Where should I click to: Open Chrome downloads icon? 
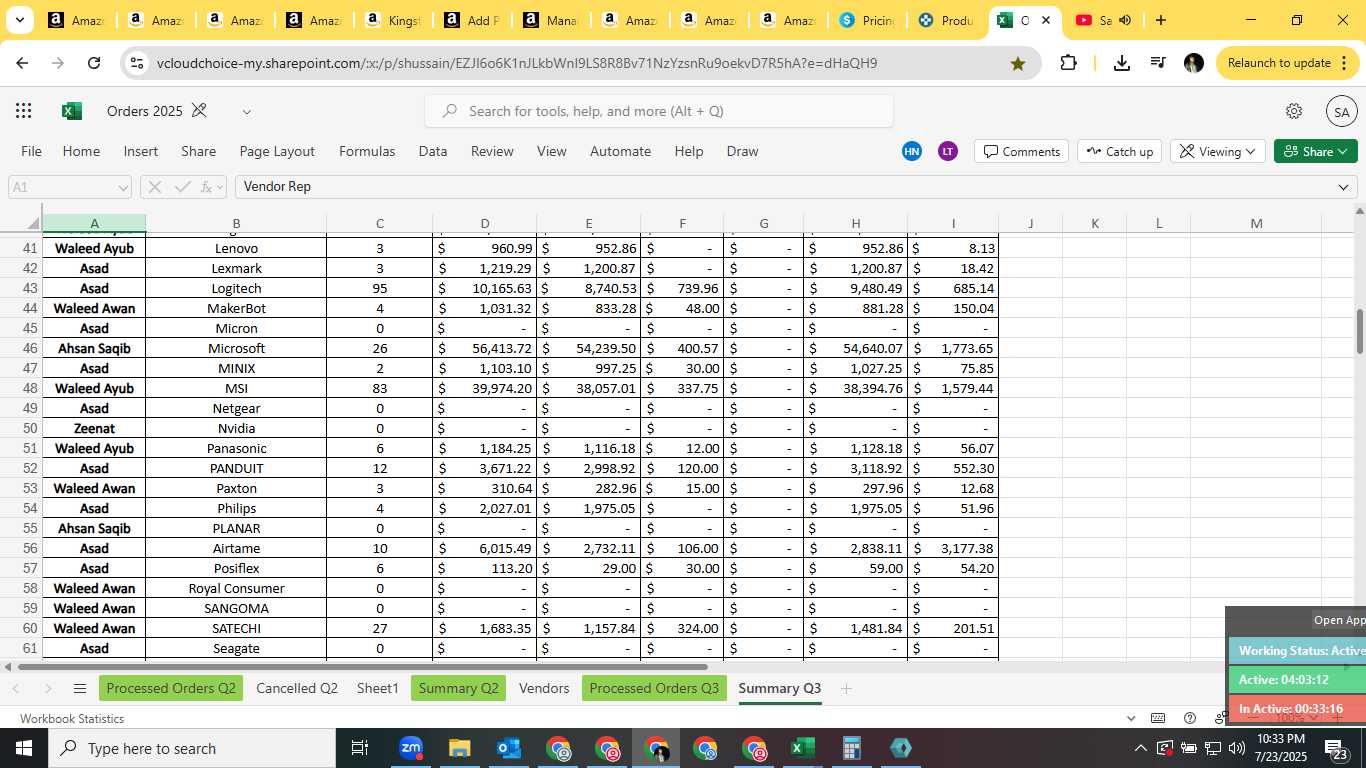coord(1122,63)
